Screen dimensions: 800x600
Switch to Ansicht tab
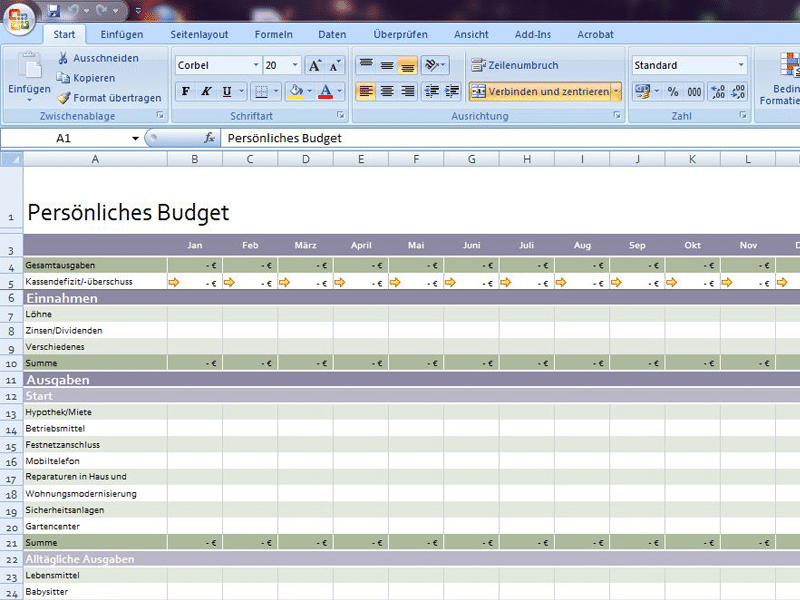pyautogui.click(x=471, y=35)
